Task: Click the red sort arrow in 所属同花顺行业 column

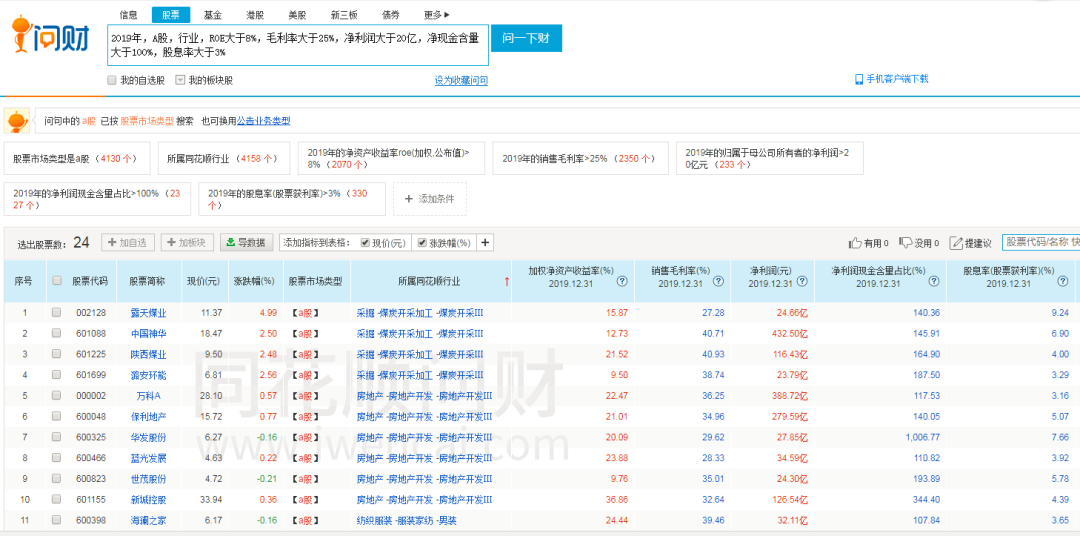Action: [507, 281]
